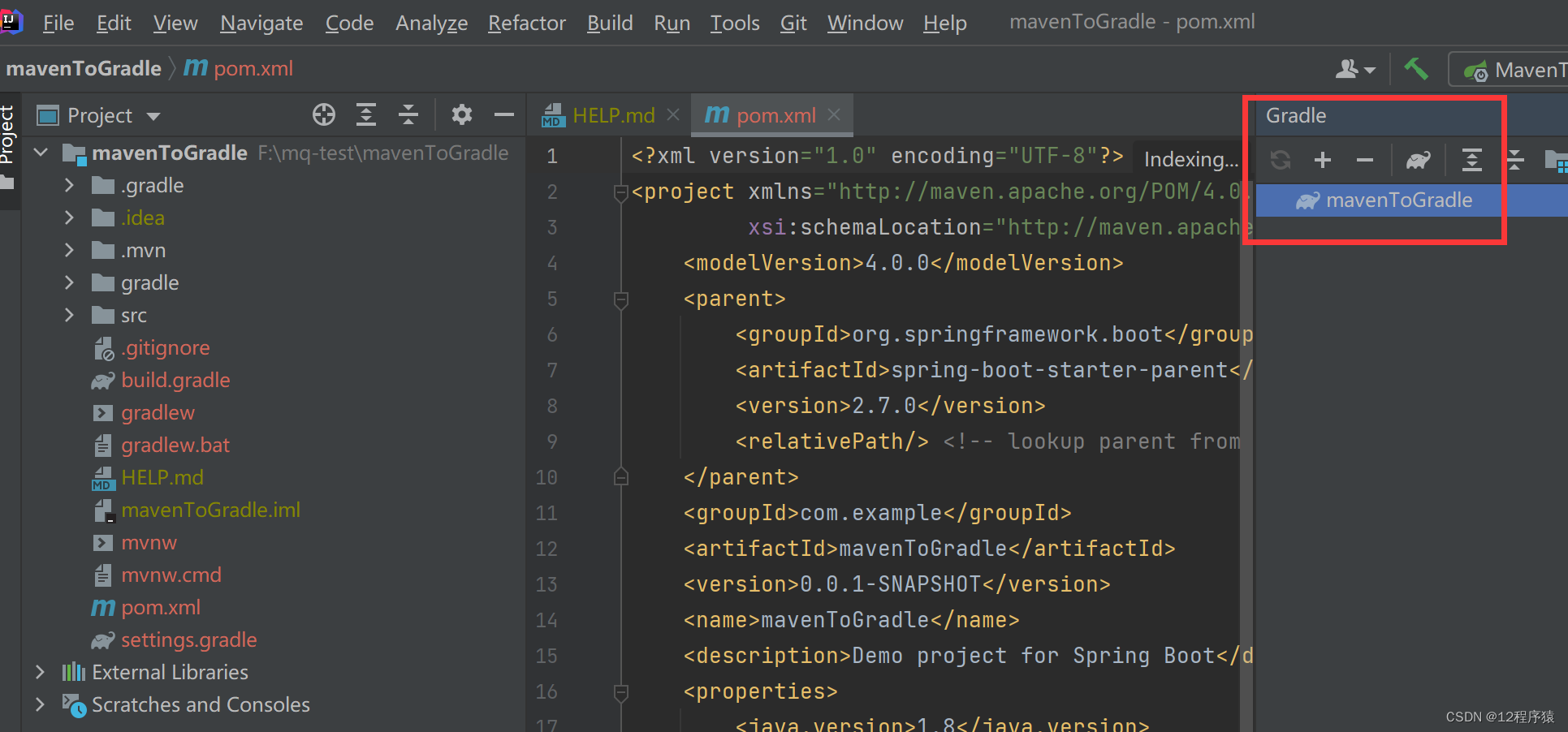
Task: Expand the .idea folder
Action: [69, 218]
